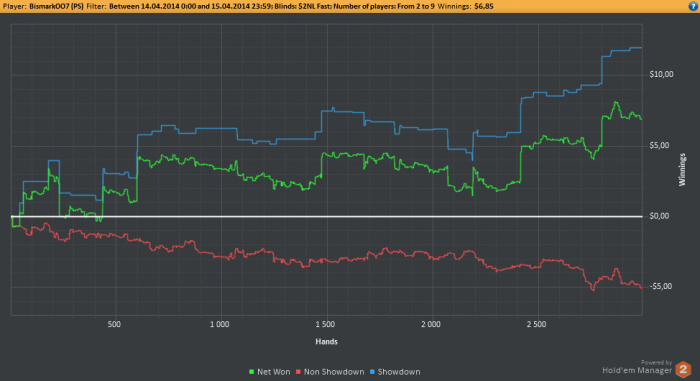Click the Hold'em Manager powered-by text

[x=637, y=367]
